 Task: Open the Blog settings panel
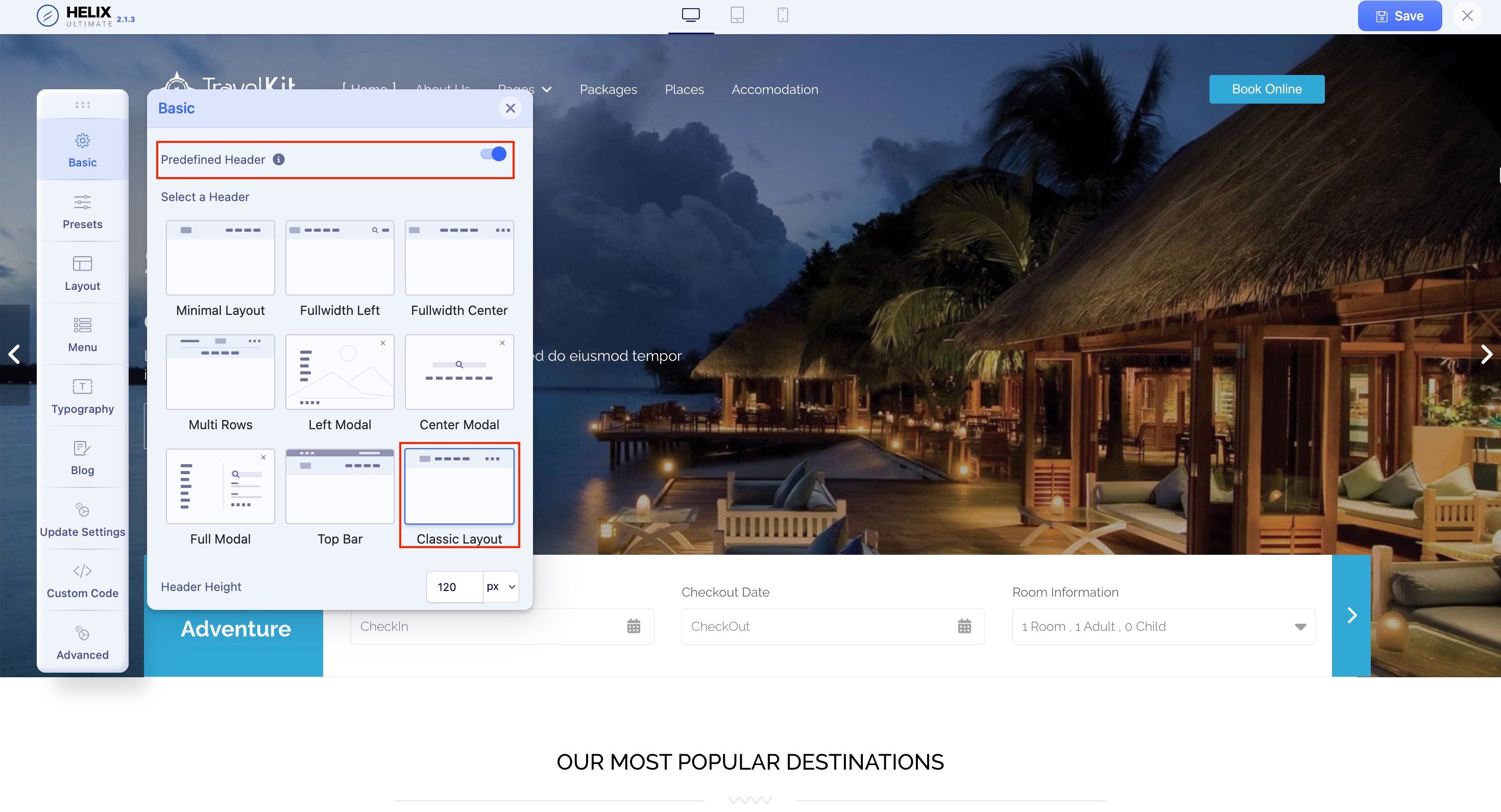[x=82, y=458]
